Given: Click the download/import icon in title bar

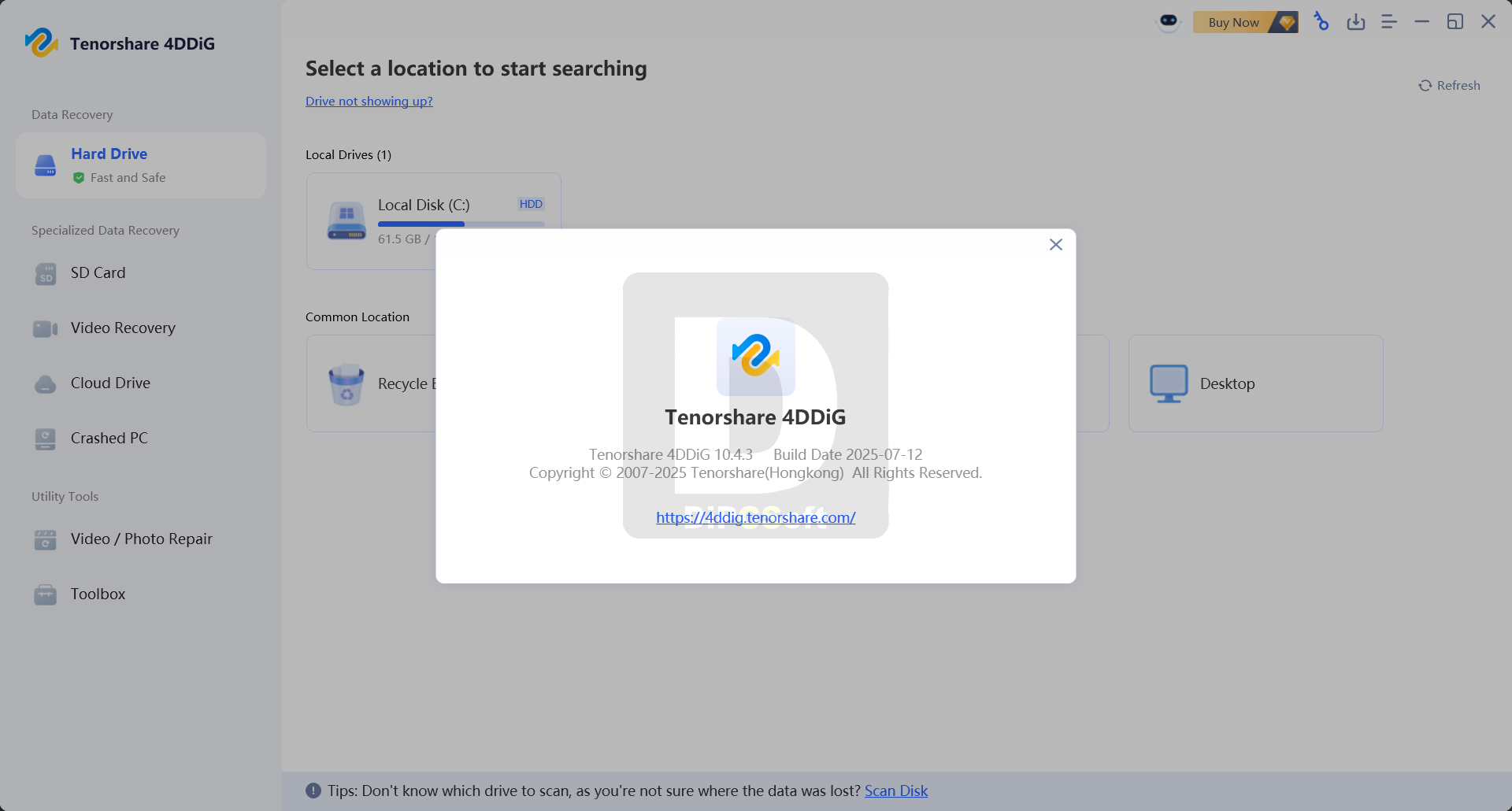Looking at the screenshot, I should [x=1355, y=22].
